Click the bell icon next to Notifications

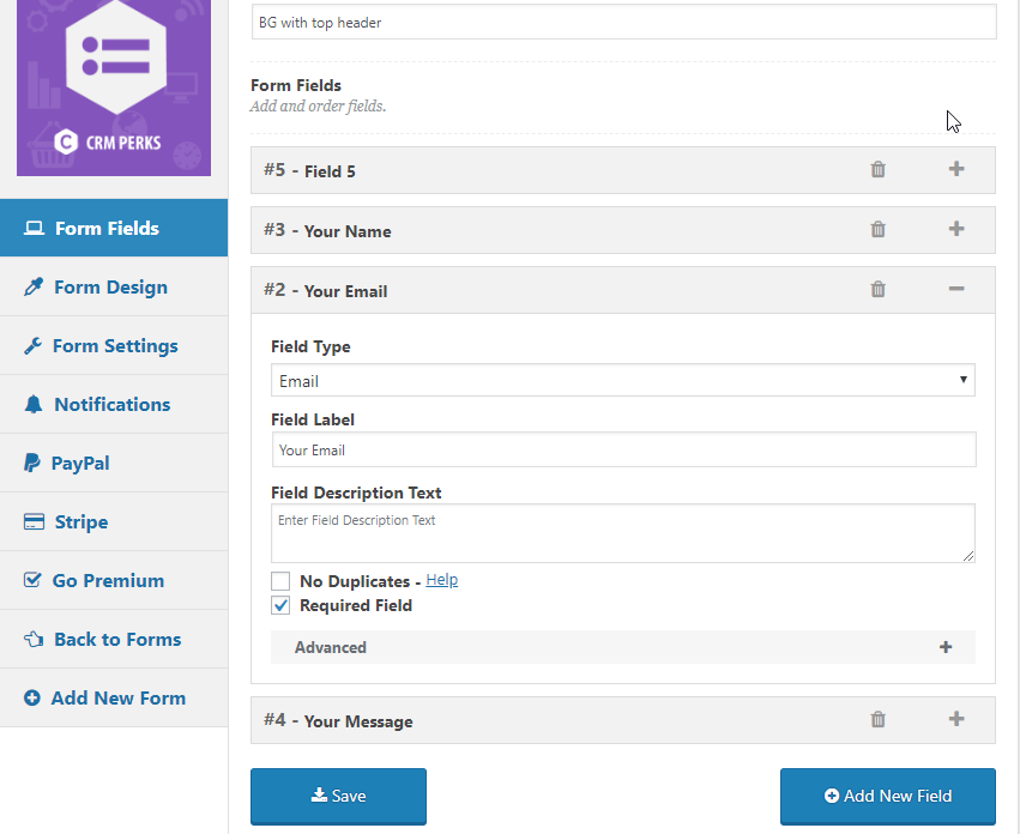pos(33,404)
